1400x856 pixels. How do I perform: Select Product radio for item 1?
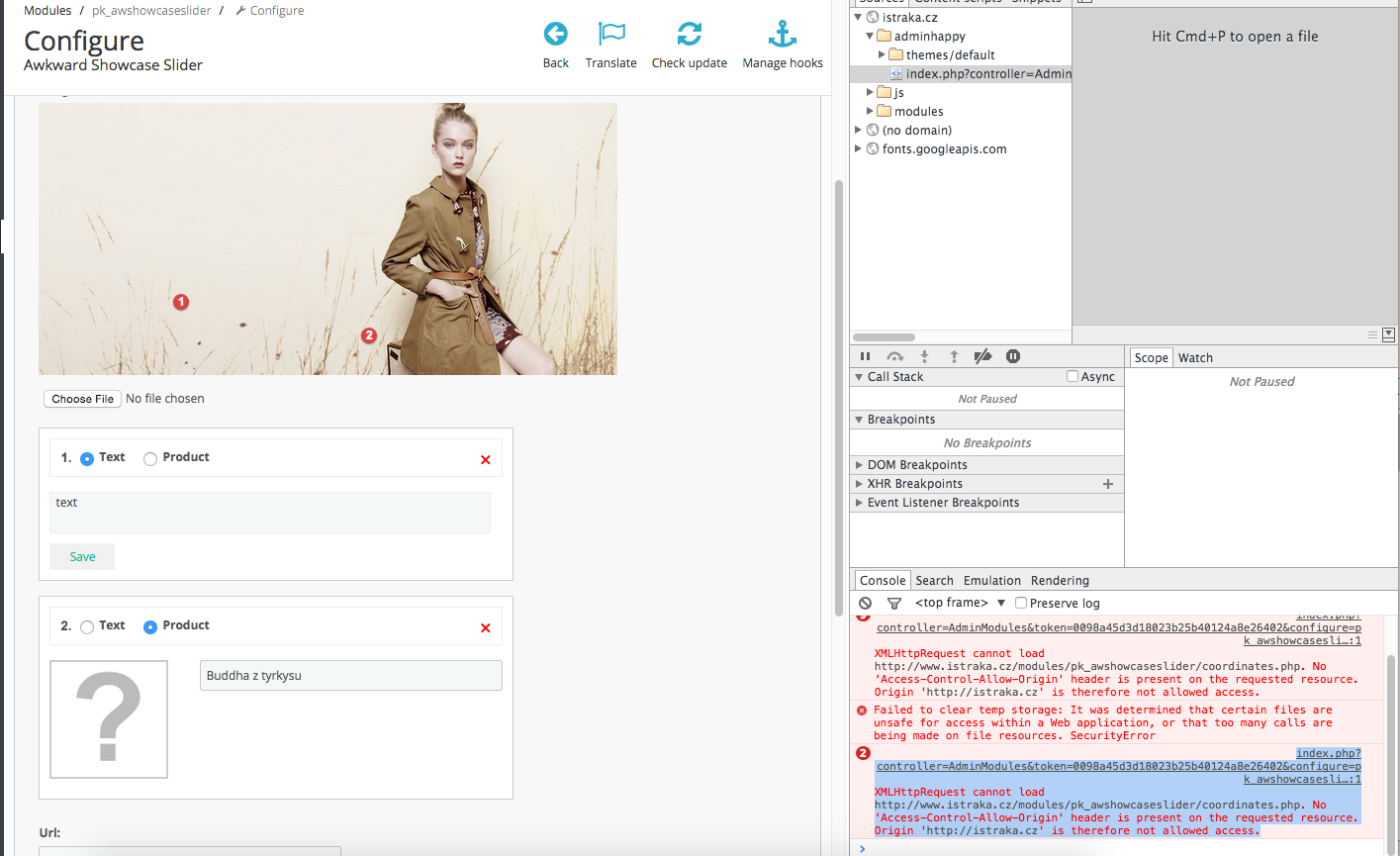[x=150, y=458]
